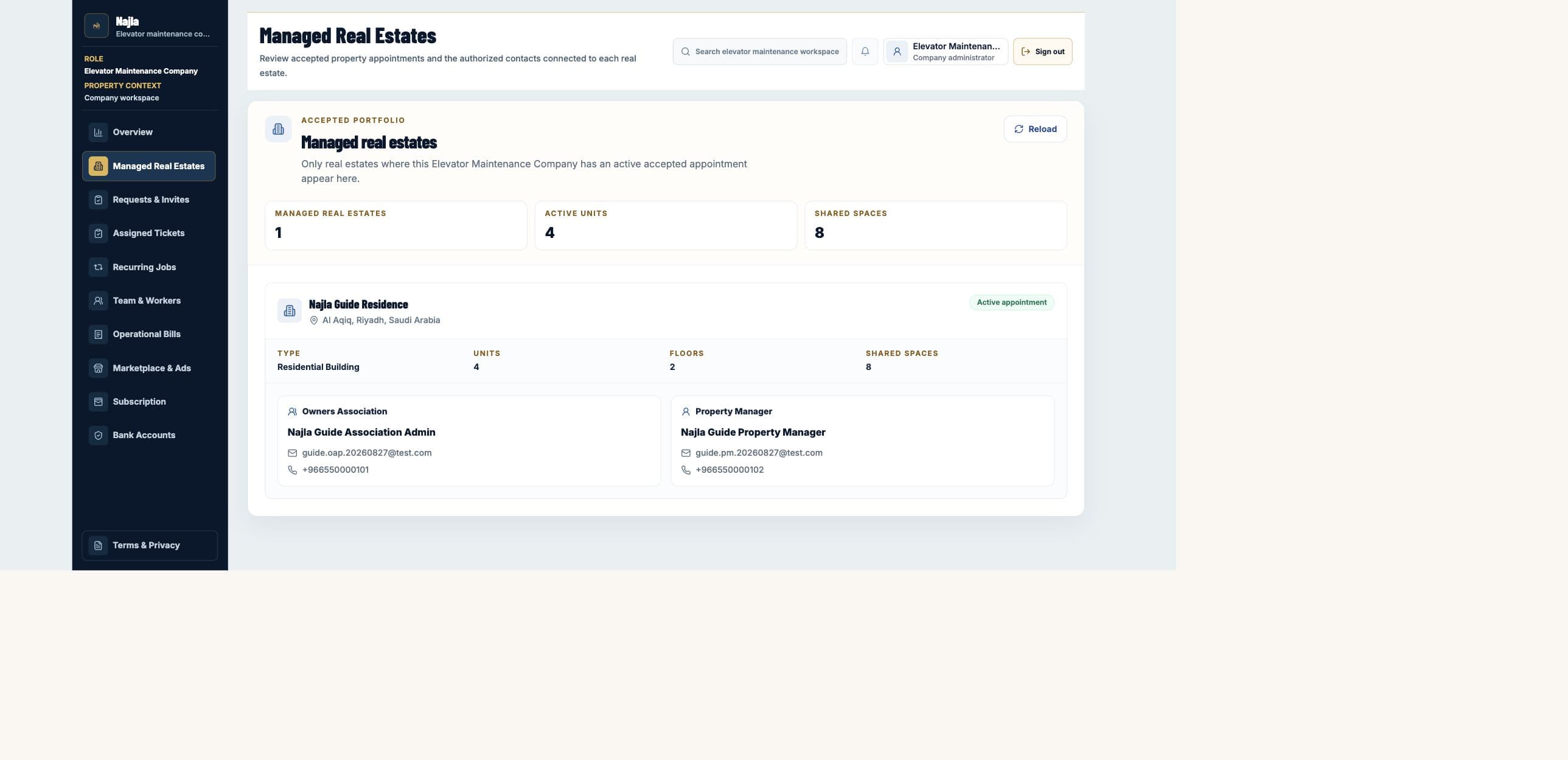Click the Marketplace & Ads store icon
This screenshot has width=1568, height=760.
pyautogui.click(x=98, y=368)
